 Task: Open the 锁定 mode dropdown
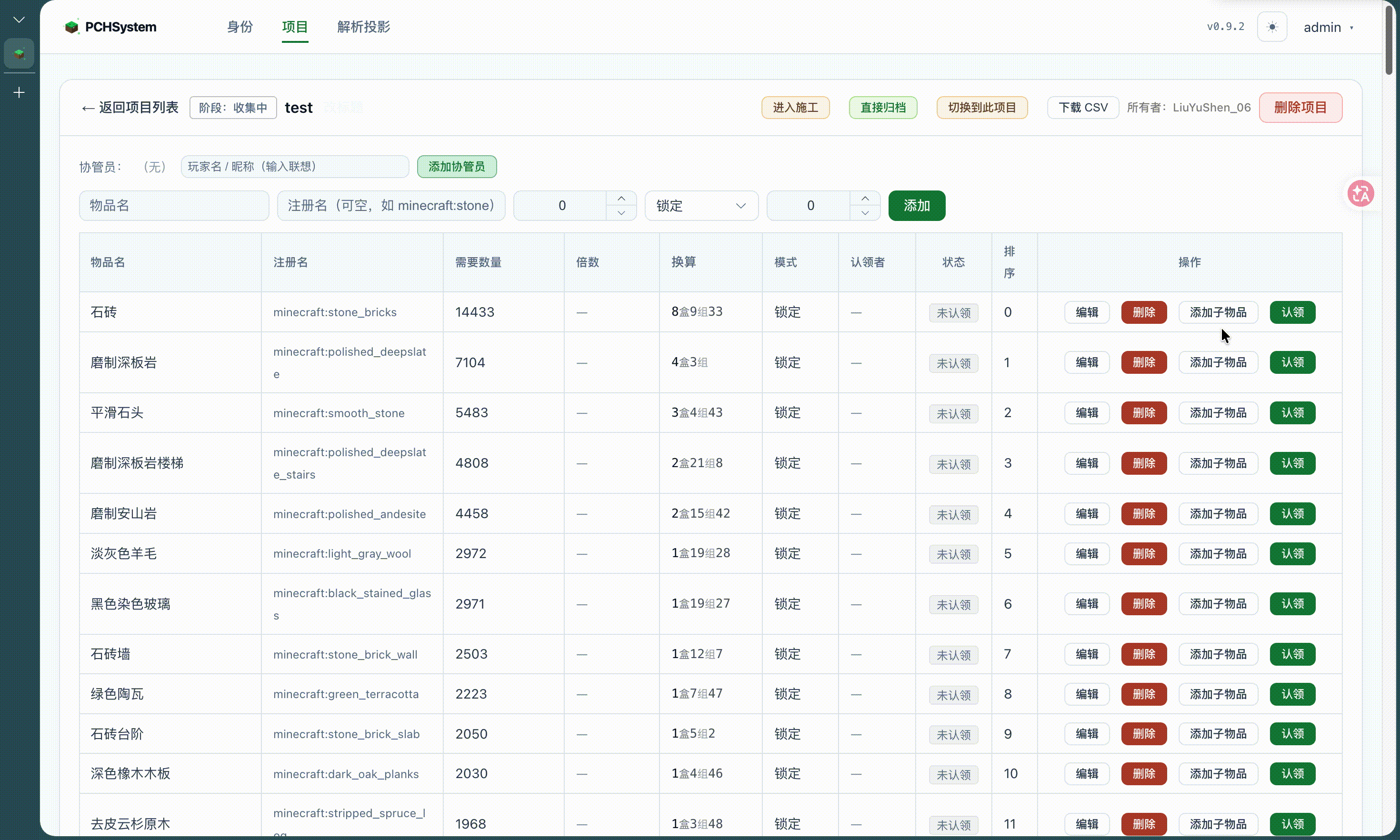pos(701,205)
